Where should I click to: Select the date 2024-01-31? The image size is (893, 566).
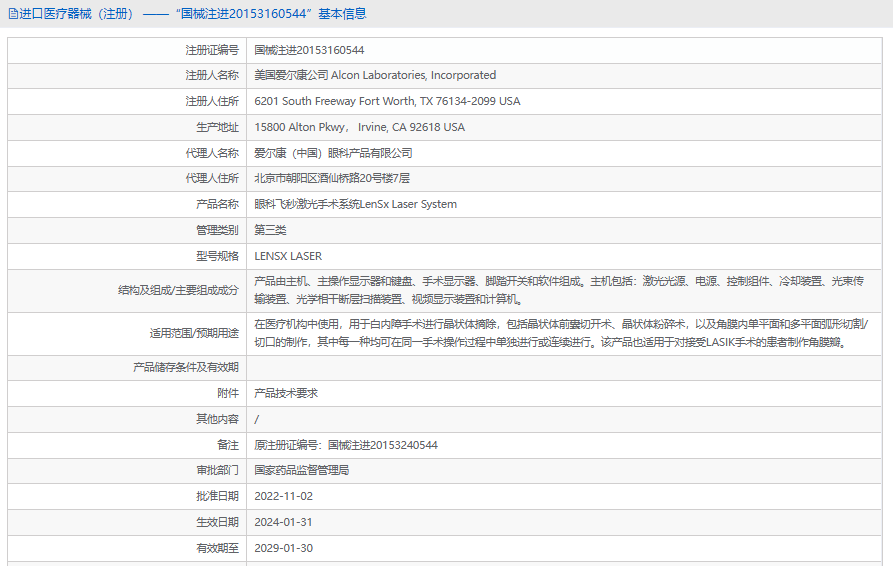pos(284,522)
